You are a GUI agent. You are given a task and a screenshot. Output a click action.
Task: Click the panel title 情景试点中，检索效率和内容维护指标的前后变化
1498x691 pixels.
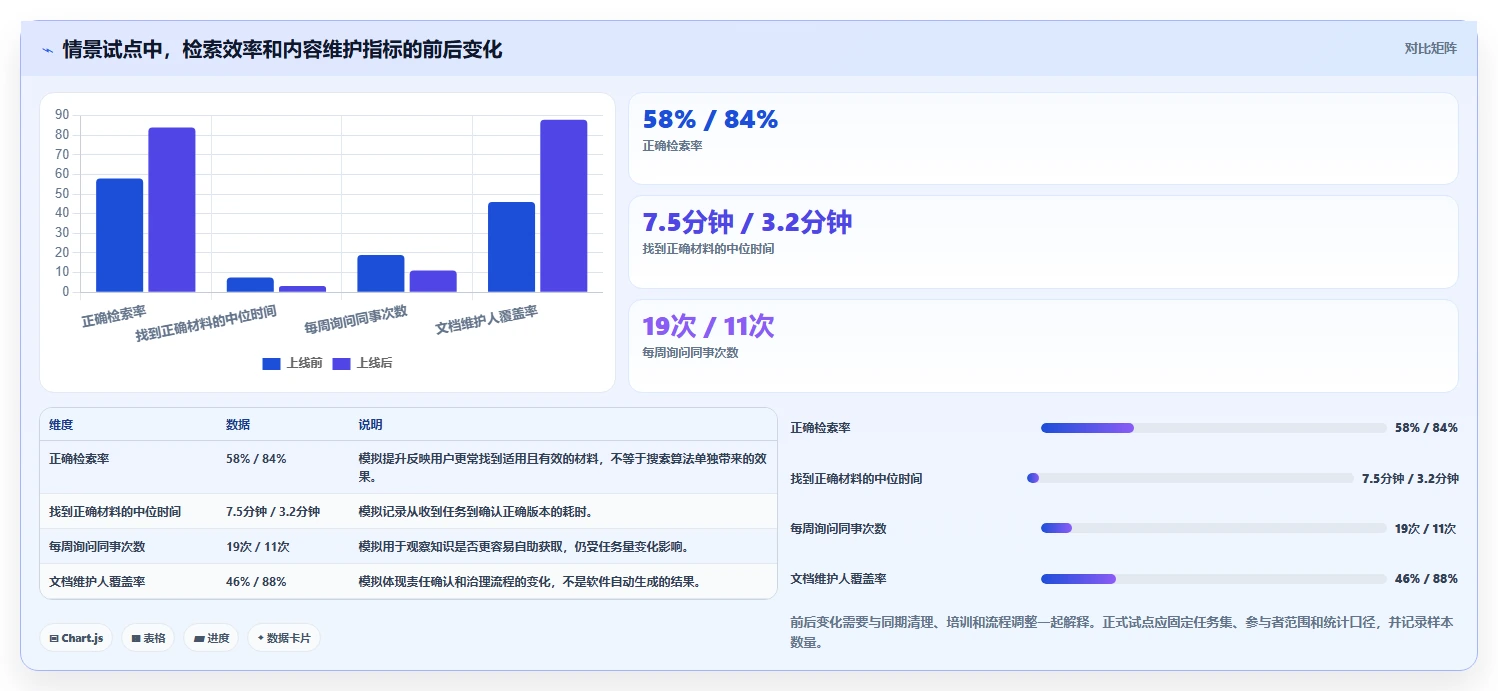[x=282, y=49]
